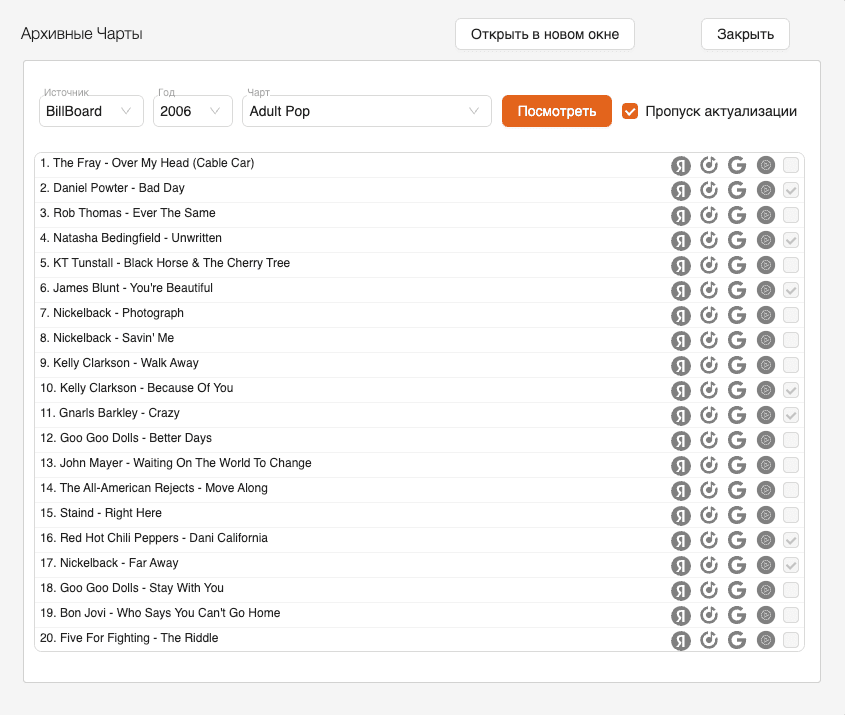Search Yandex for The Fray - Over My Head
This screenshot has height=715, width=845.
pos(681,165)
